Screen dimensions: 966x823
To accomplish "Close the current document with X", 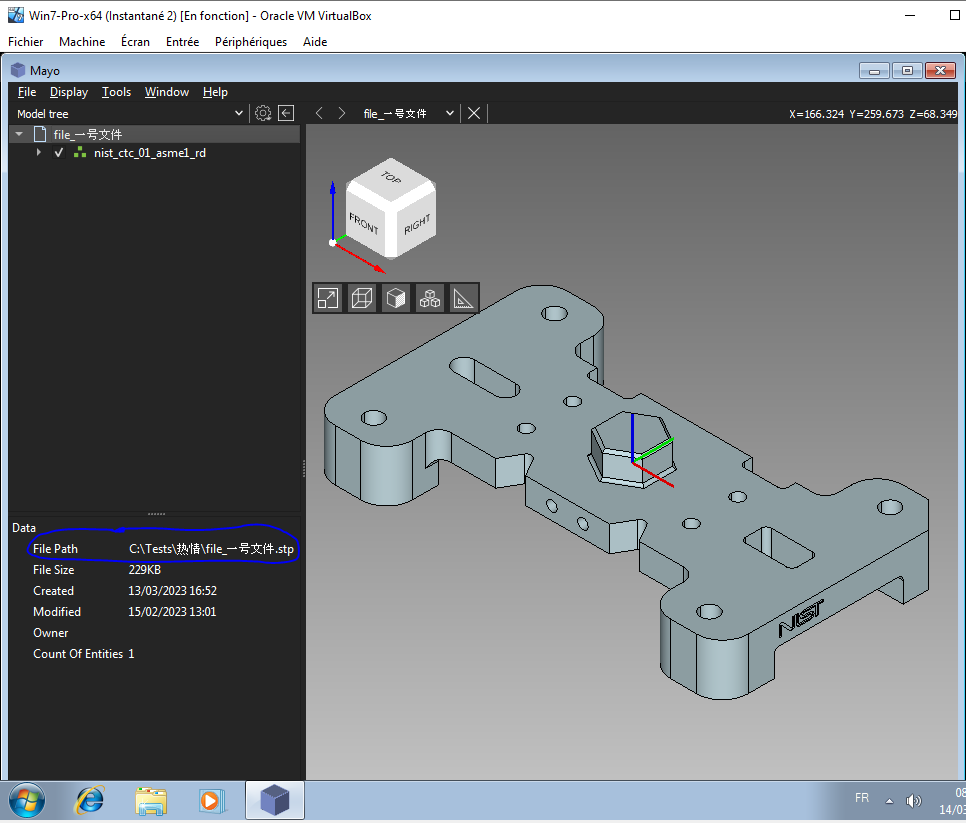I will point(474,113).
